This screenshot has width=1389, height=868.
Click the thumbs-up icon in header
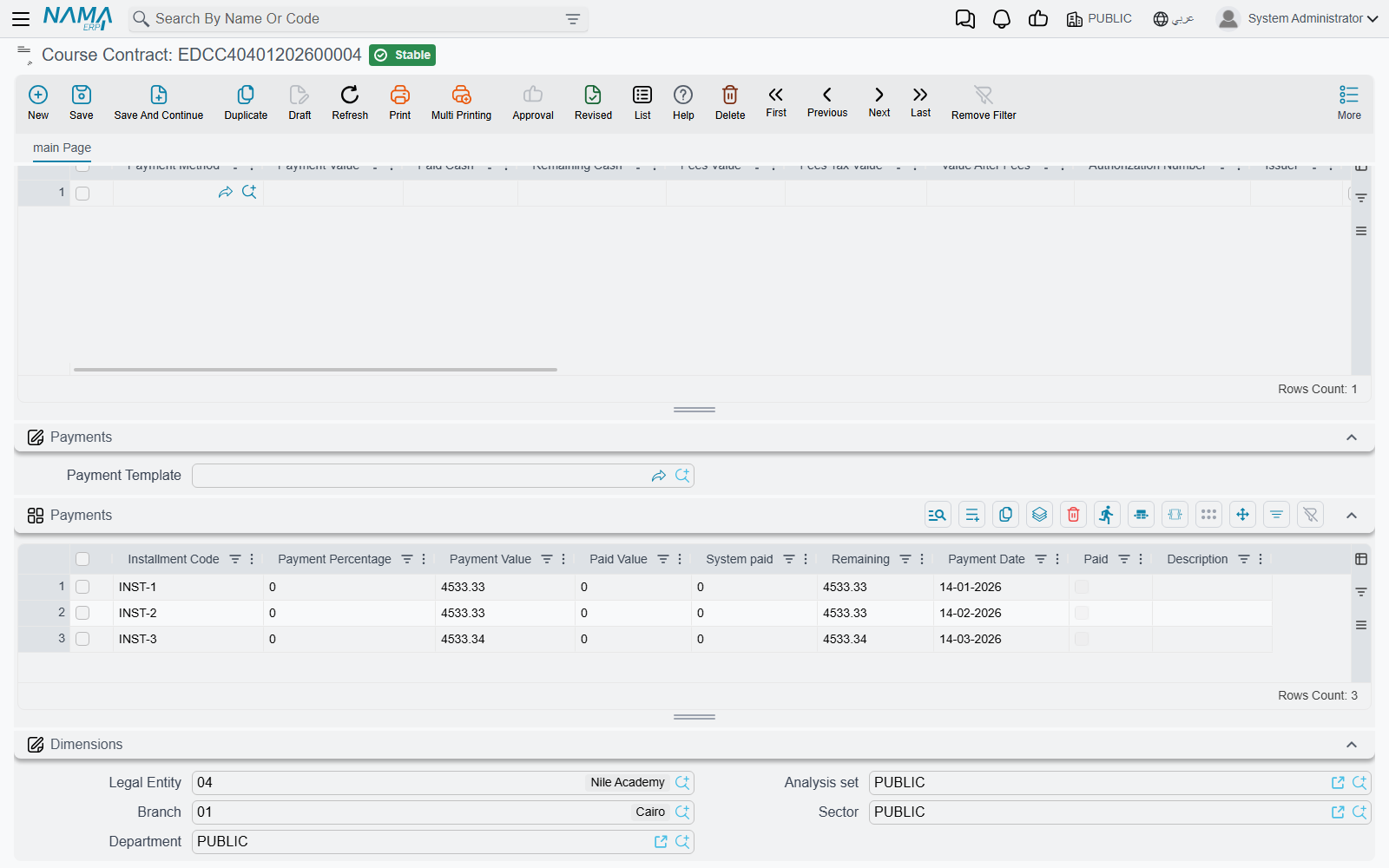(1038, 19)
